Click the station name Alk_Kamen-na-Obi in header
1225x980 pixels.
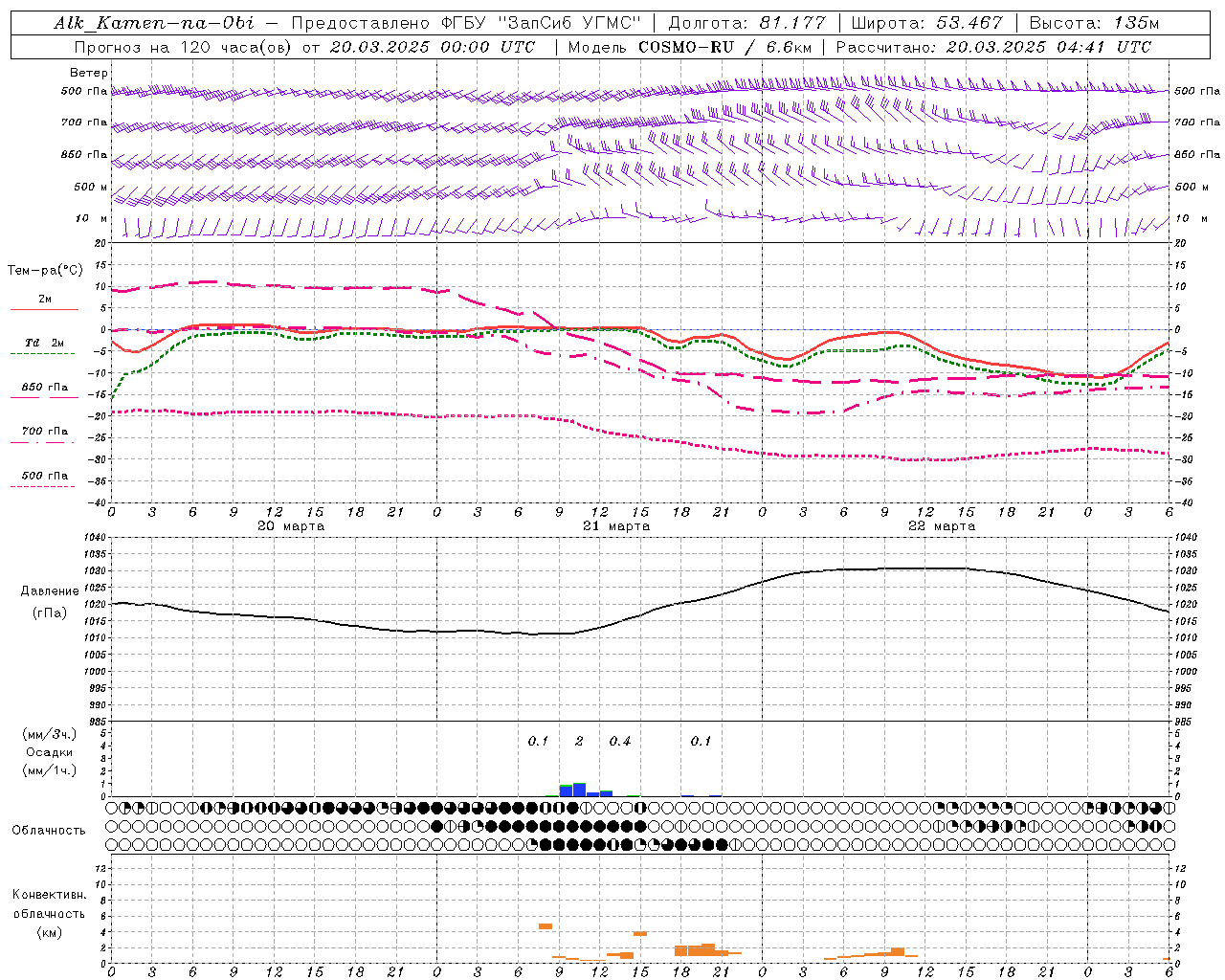(x=154, y=23)
